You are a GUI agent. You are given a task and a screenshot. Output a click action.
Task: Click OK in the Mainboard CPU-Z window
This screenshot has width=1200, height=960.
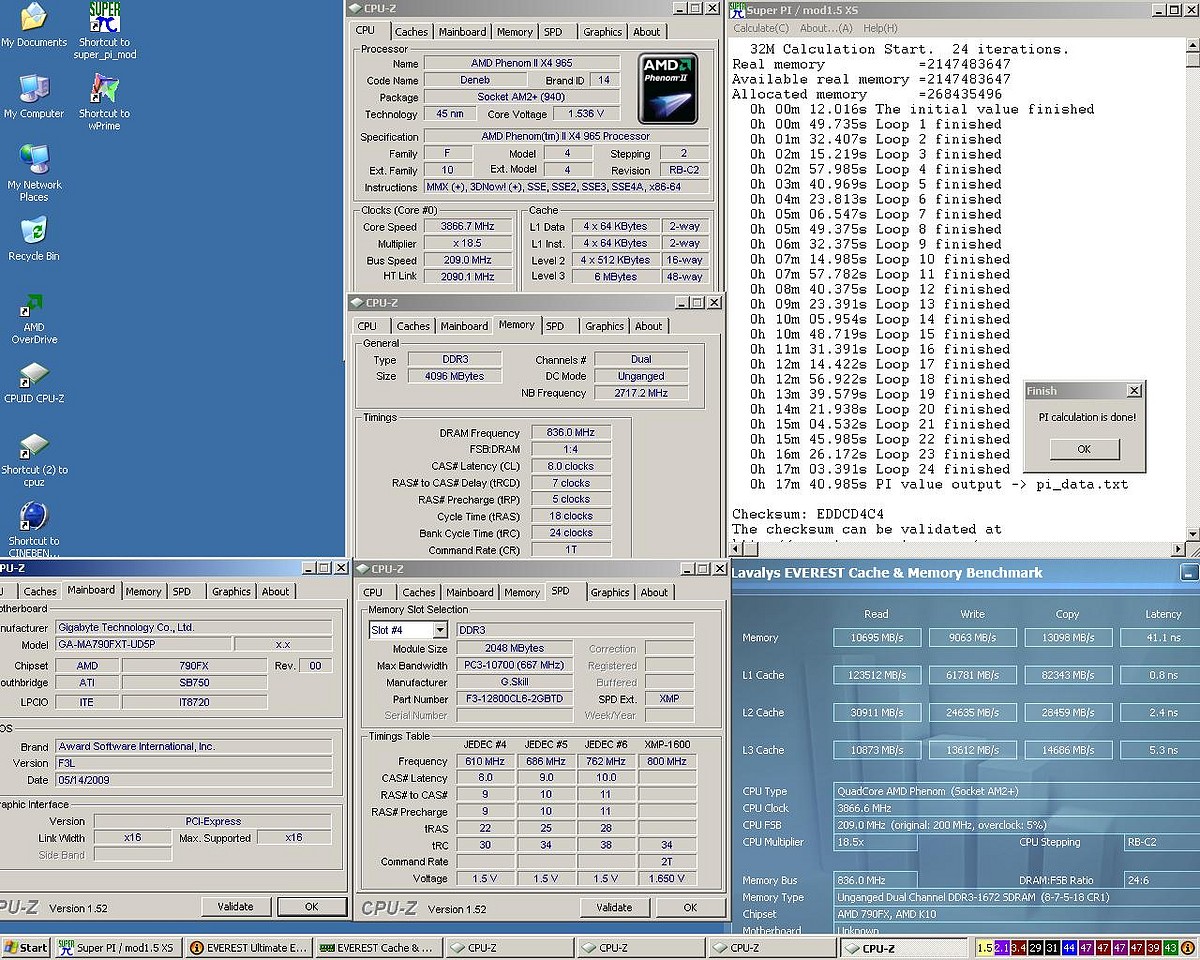(311, 906)
